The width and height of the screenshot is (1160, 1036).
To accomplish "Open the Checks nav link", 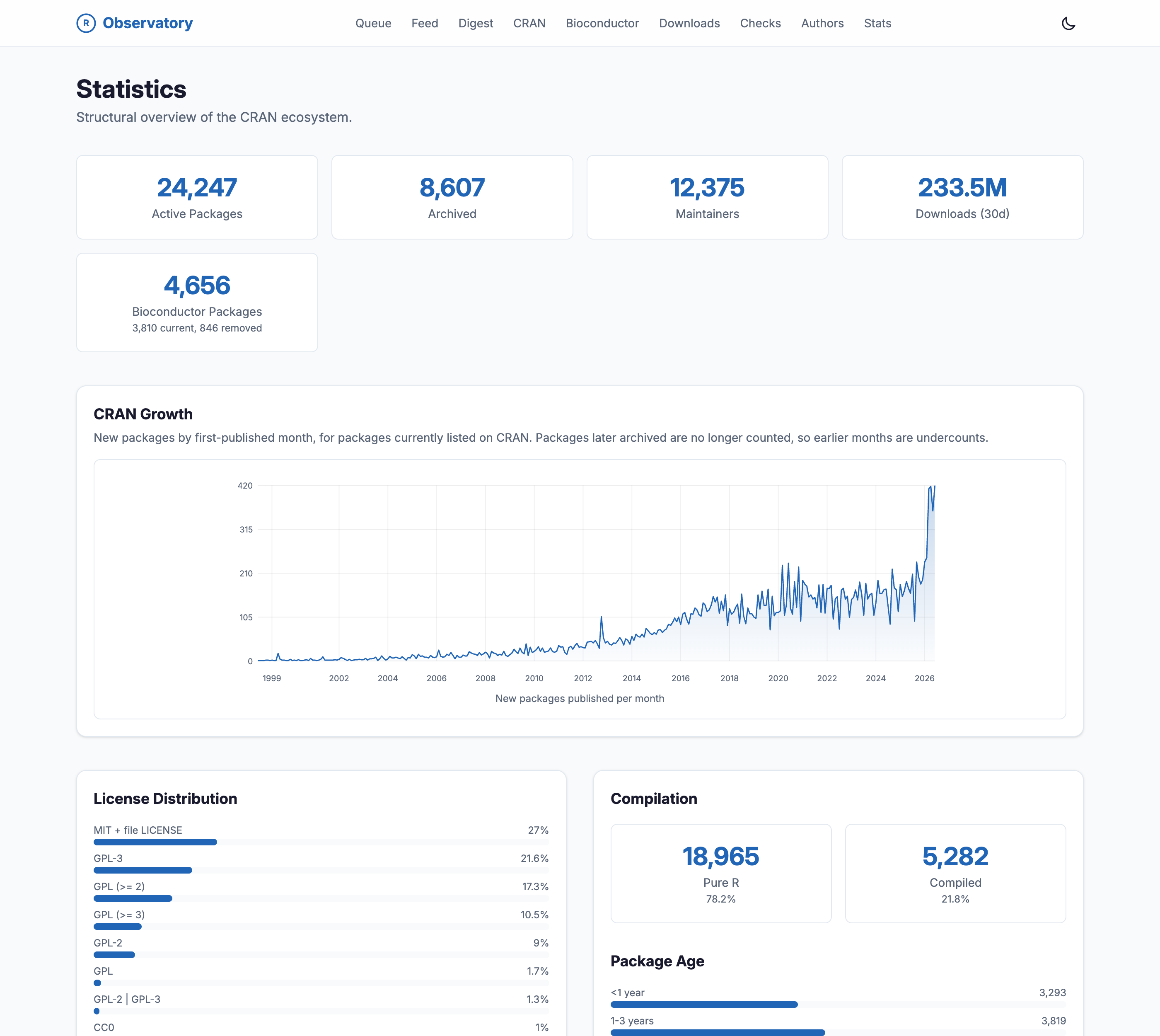I will point(761,23).
